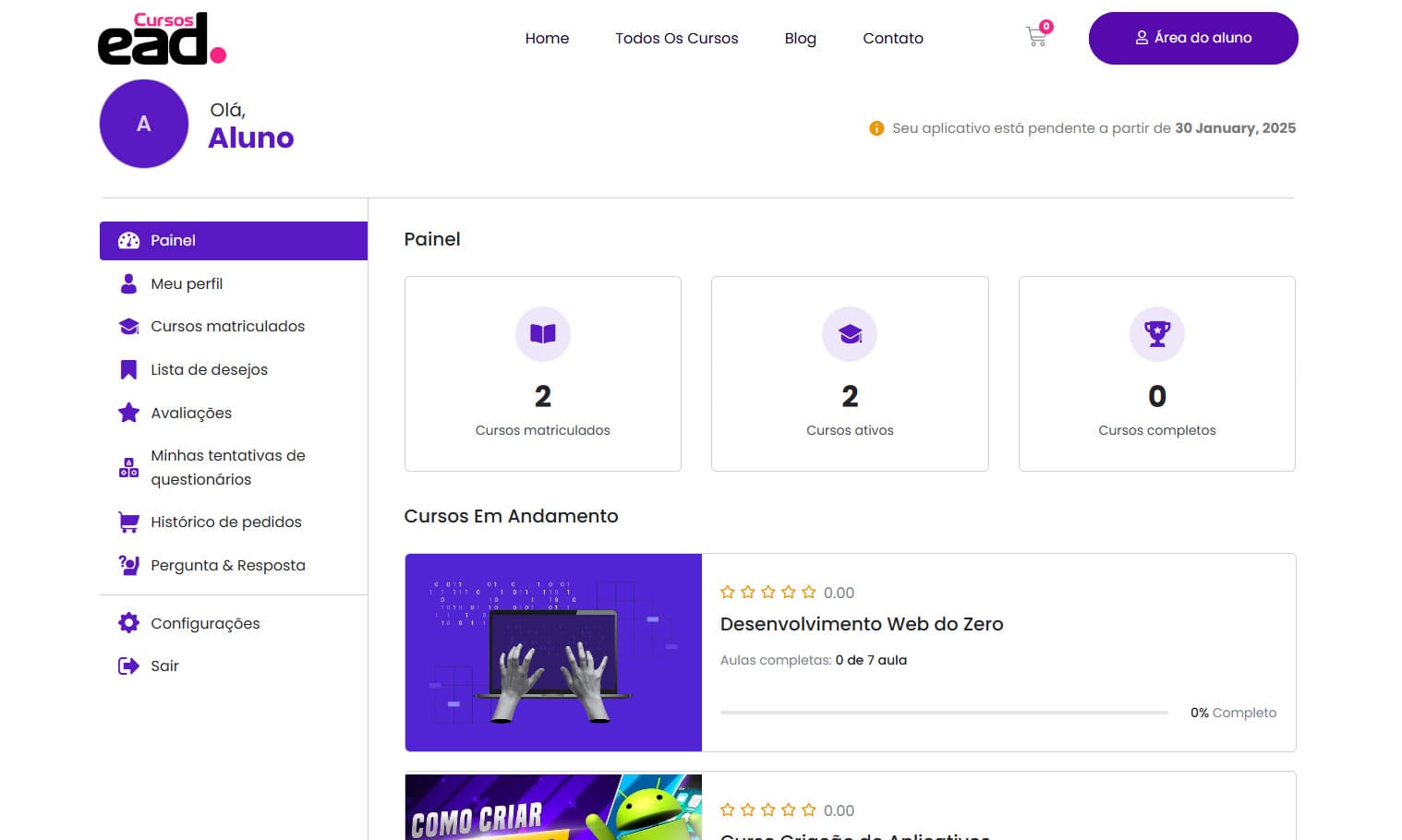Click the trophy icon in completed courses card
This screenshot has height=840, width=1402.
tap(1156, 333)
